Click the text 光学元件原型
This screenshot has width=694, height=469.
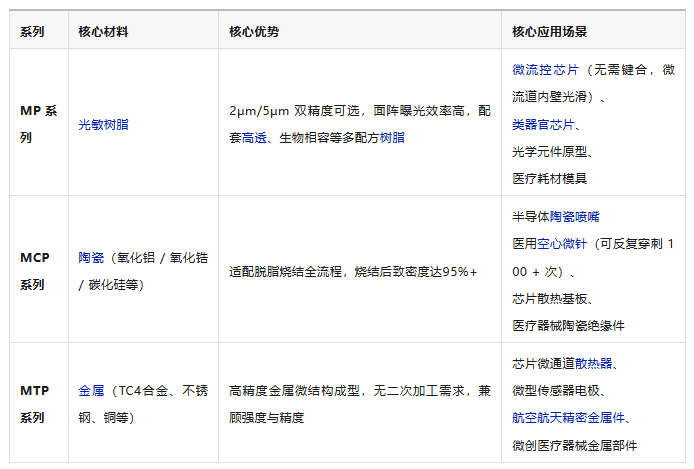tap(550, 152)
